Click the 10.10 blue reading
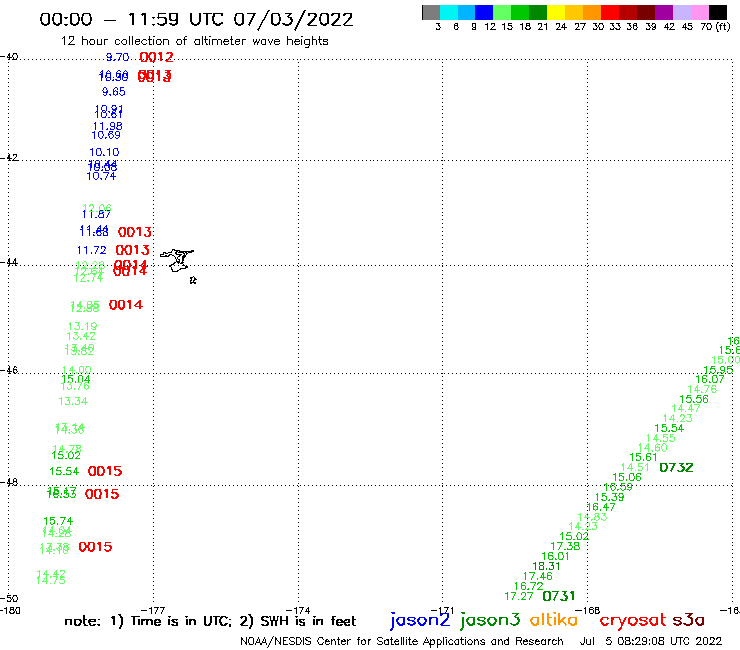The image size is (740, 650). click(104, 152)
